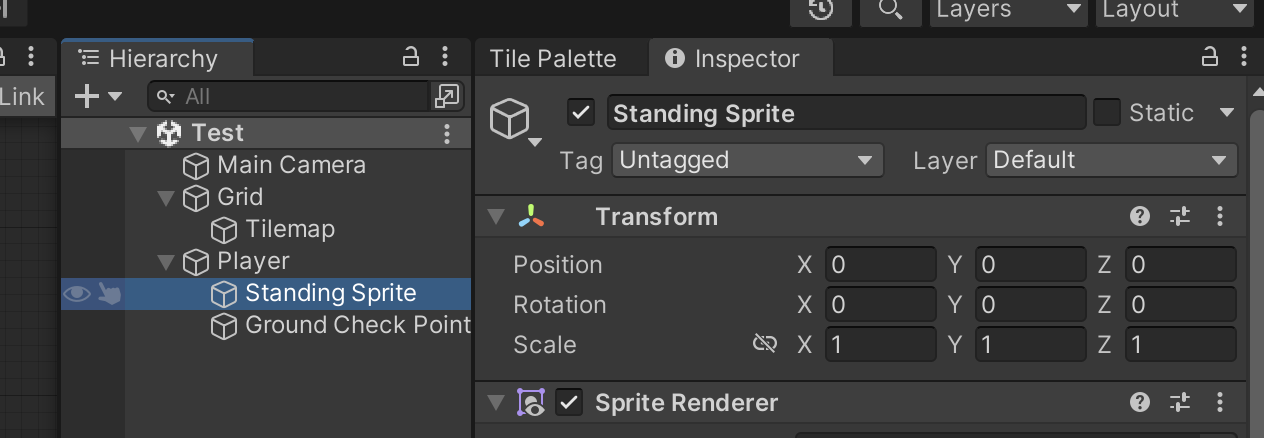Open the Undo History icon in top bar
The width and height of the screenshot is (1264, 438).
click(821, 10)
